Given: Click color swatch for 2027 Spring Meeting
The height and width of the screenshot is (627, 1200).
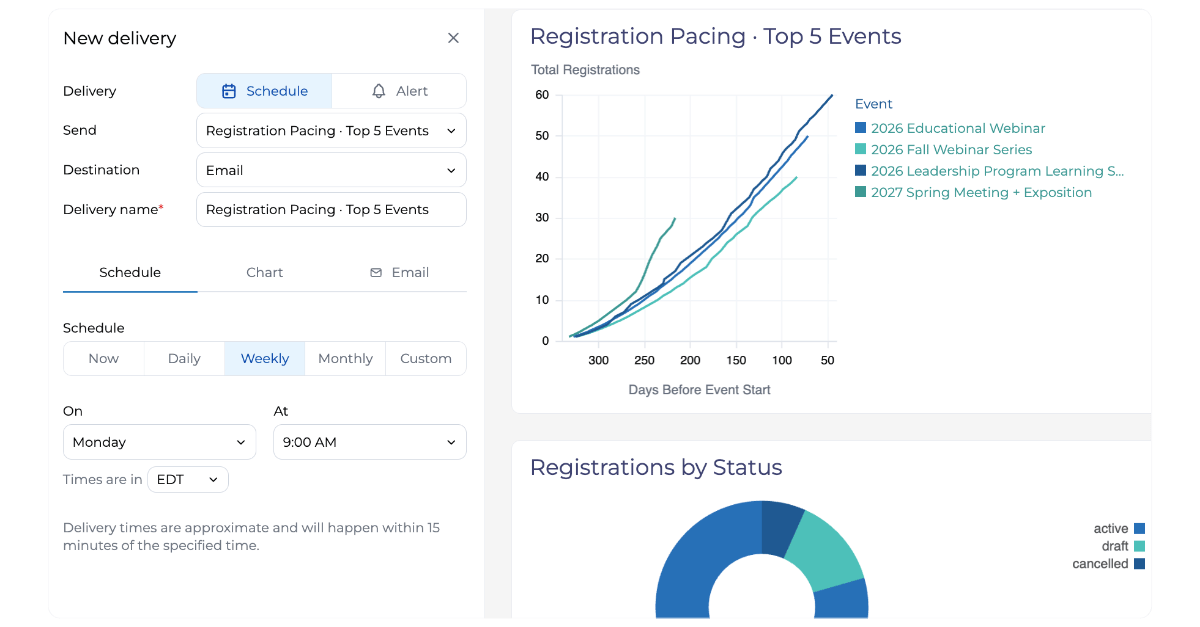Looking at the screenshot, I should (x=860, y=193).
